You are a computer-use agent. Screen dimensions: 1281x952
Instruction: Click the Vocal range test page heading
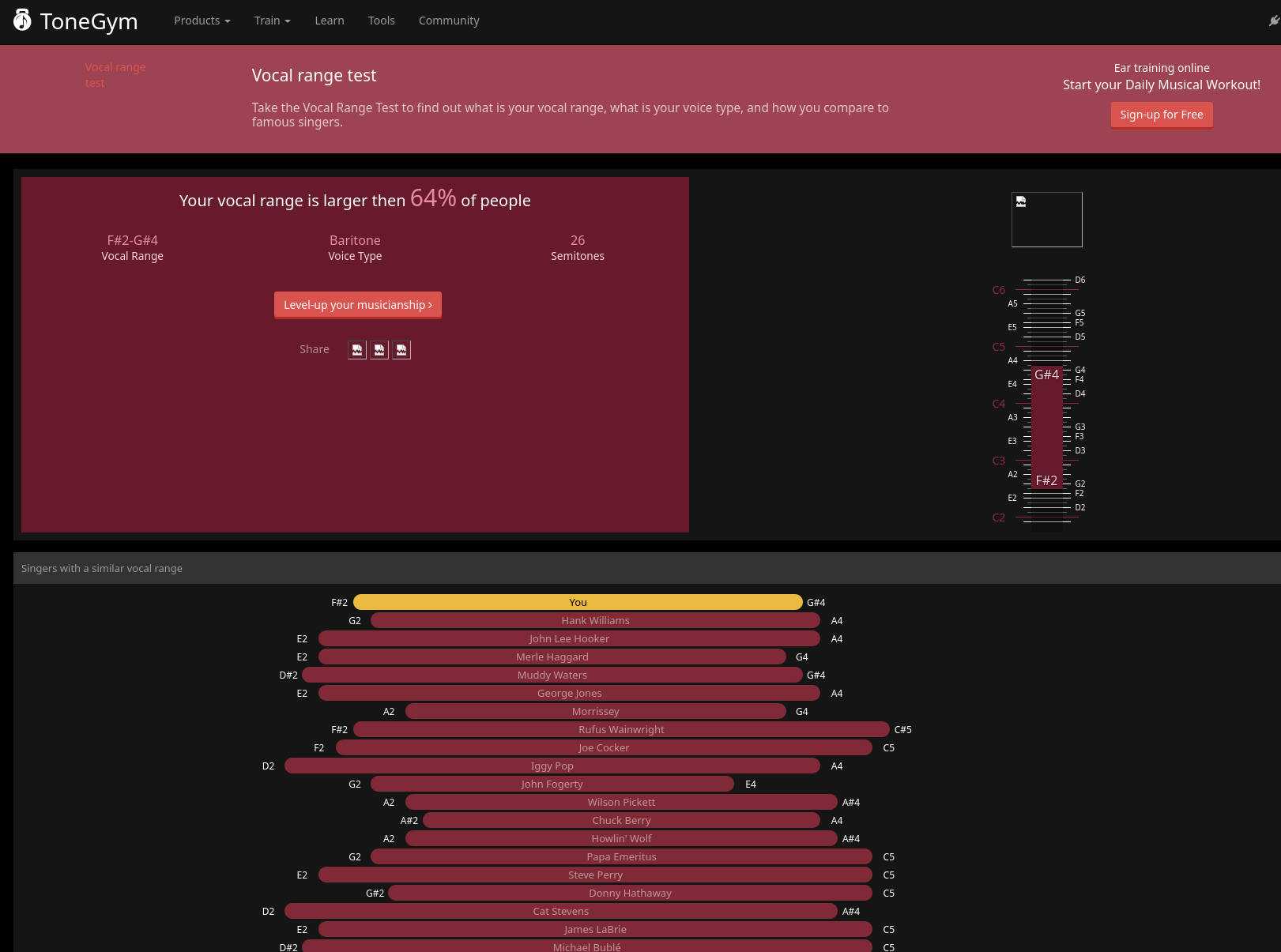click(315, 75)
